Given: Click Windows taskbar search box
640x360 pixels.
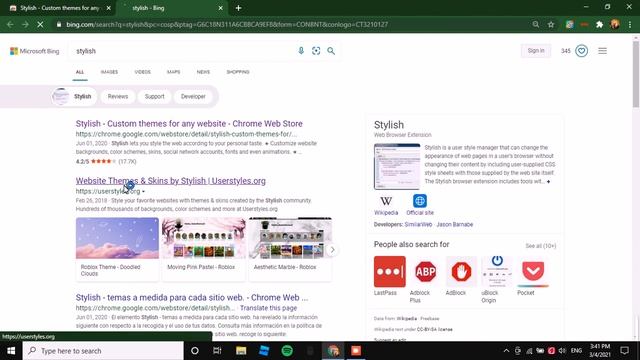Looking at the screenshot, I should point(103,351).
